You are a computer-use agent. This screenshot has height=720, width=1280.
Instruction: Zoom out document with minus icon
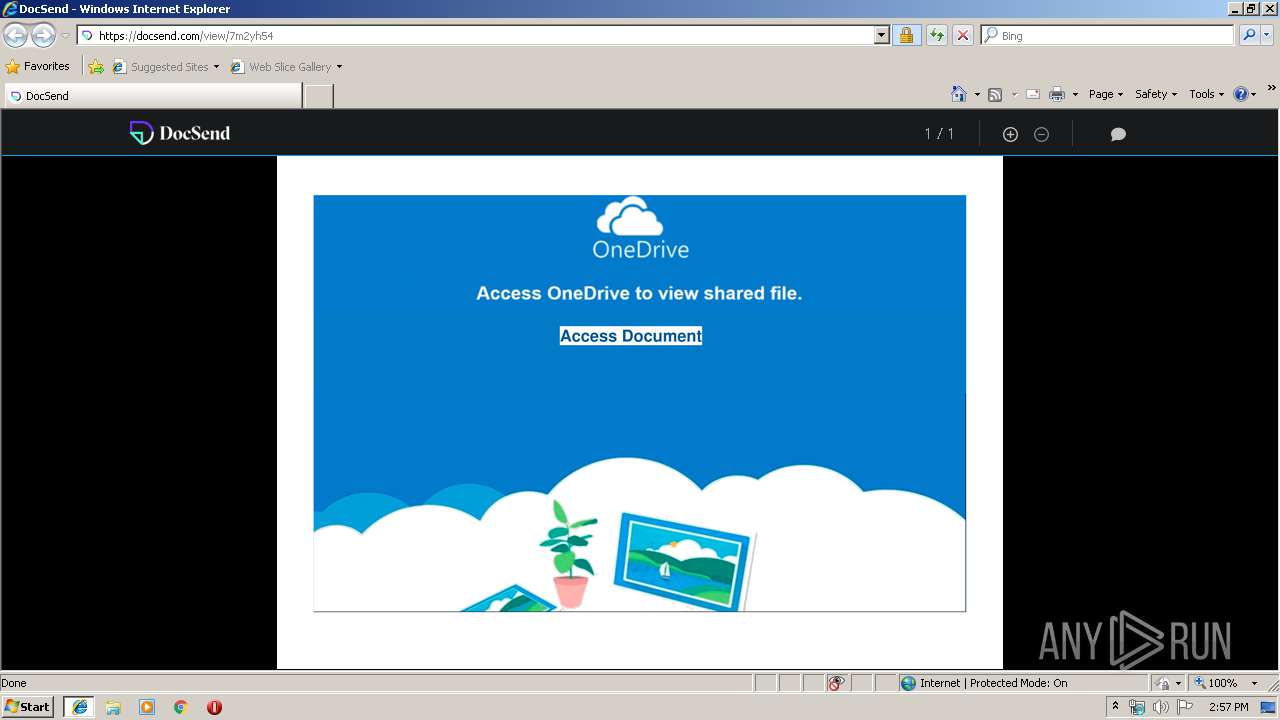point(1041,134)
